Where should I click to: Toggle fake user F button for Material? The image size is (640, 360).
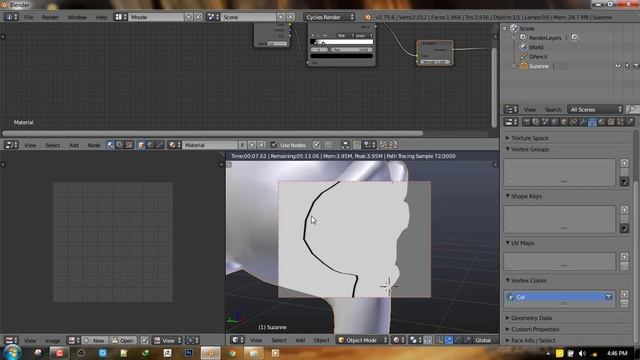242,145
